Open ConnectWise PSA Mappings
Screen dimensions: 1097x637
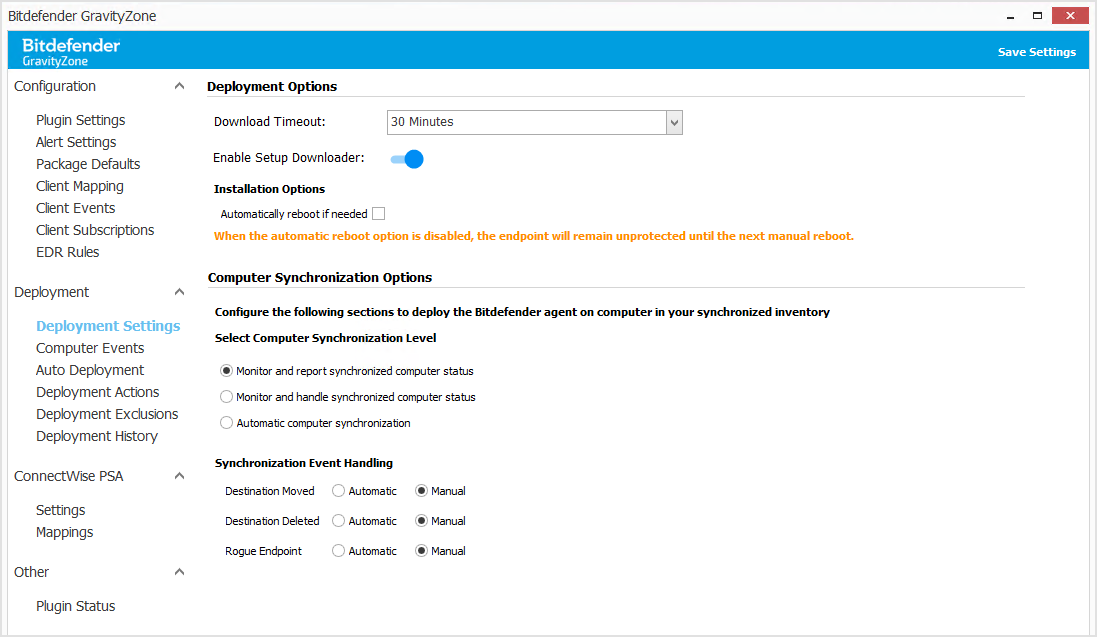[x=64, y=531]
